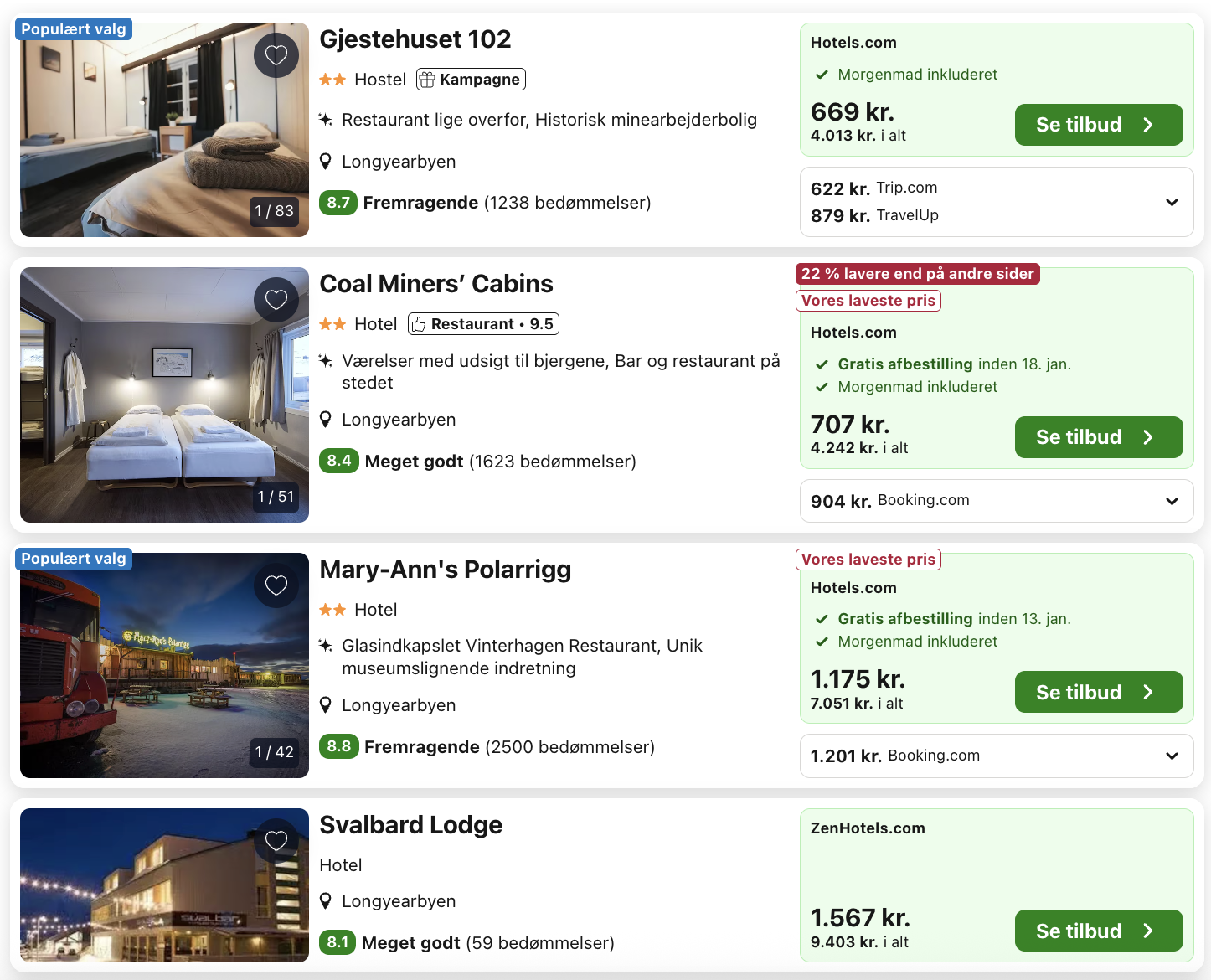Toggle heart on Mary-Ann's Polarrigg photo

coord(276,585)
